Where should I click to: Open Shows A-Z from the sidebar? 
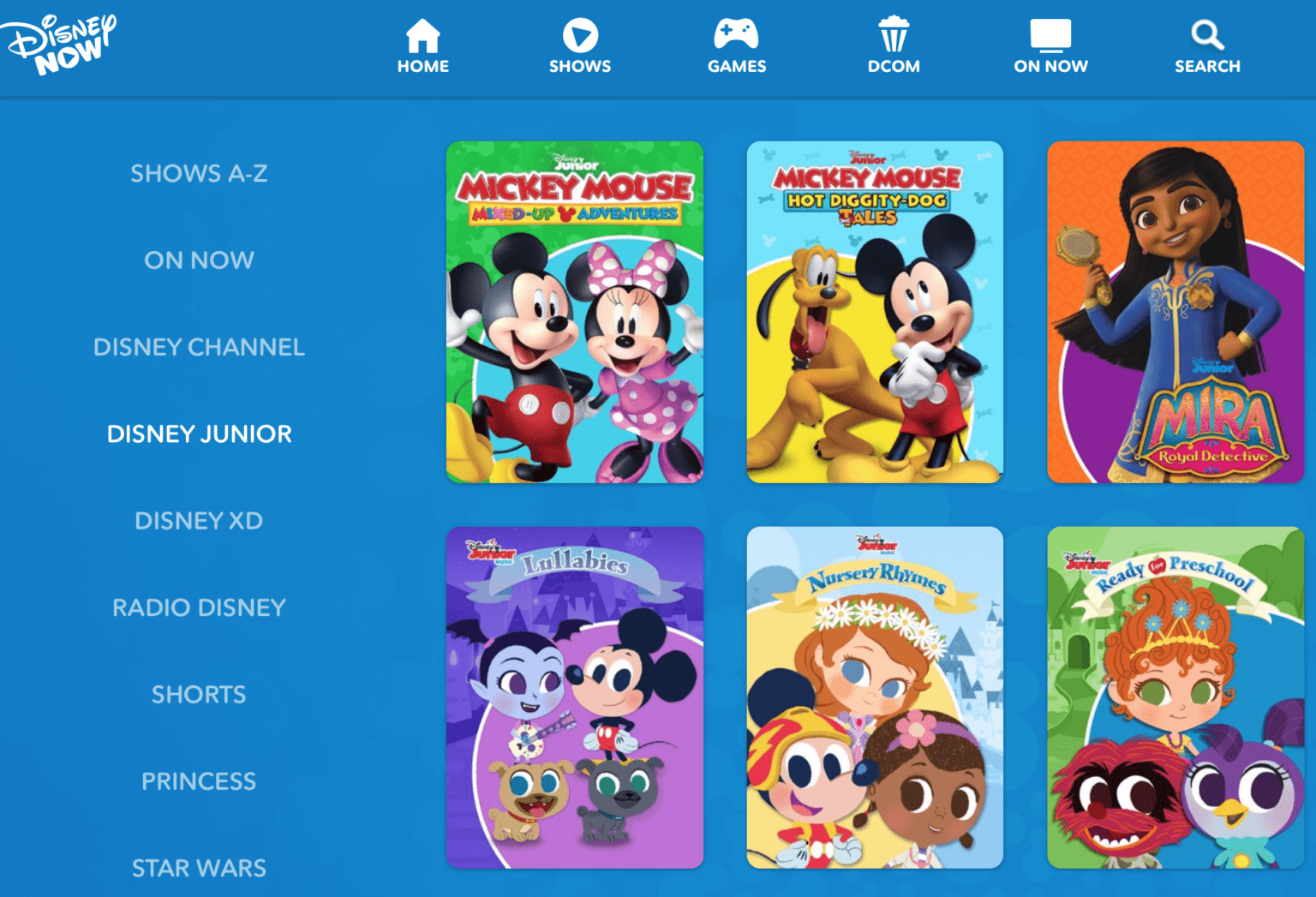coord(199,173)
